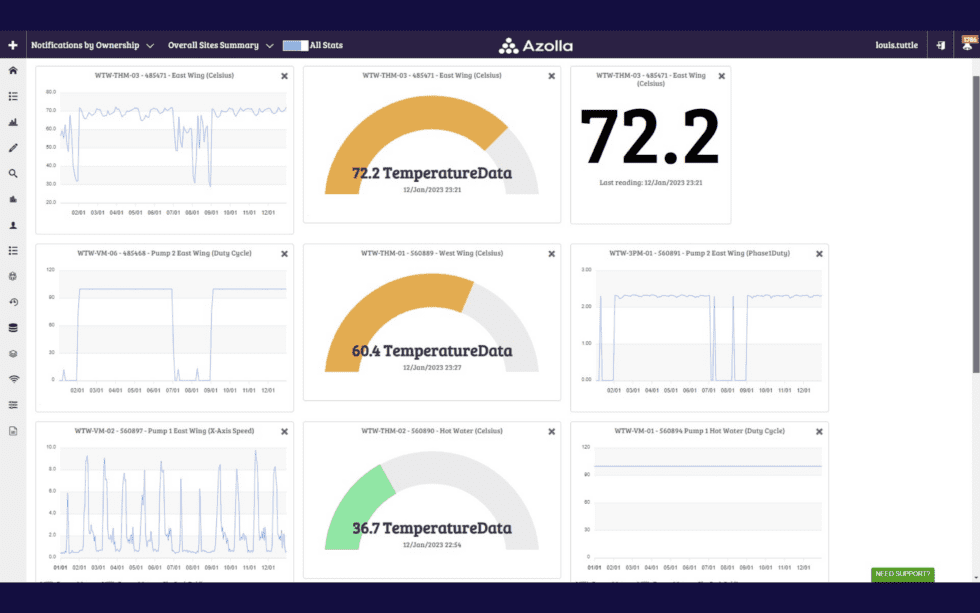Viewport: 980px width, 613px height.
Task: Open the Notifications by Ownership dropdown
Action: (x=85, y=45)
